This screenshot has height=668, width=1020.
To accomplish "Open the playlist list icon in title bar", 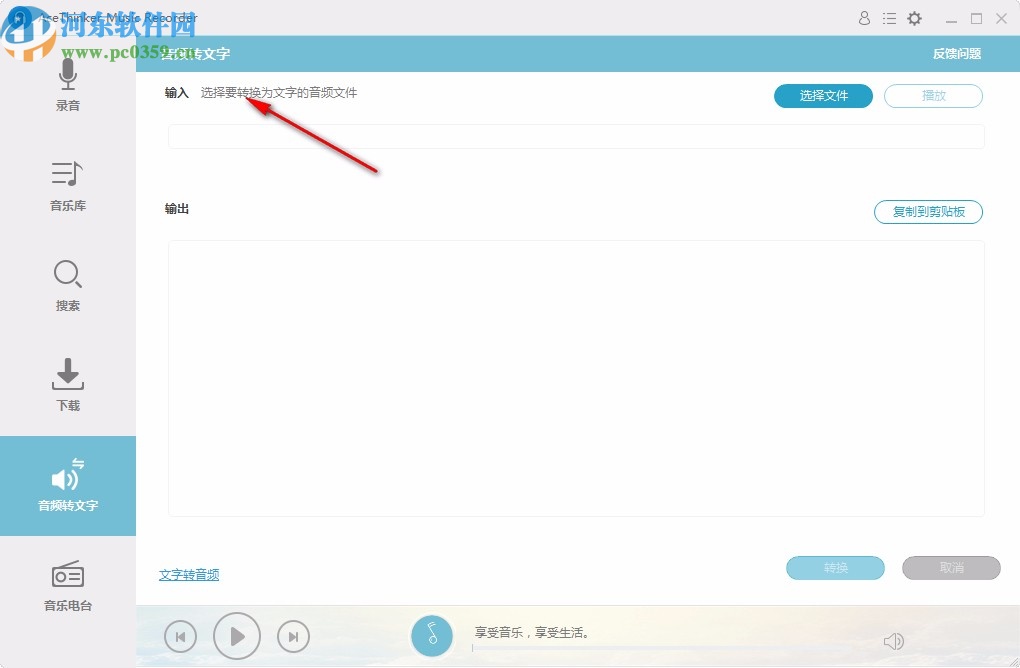I will tap(889, 18).
